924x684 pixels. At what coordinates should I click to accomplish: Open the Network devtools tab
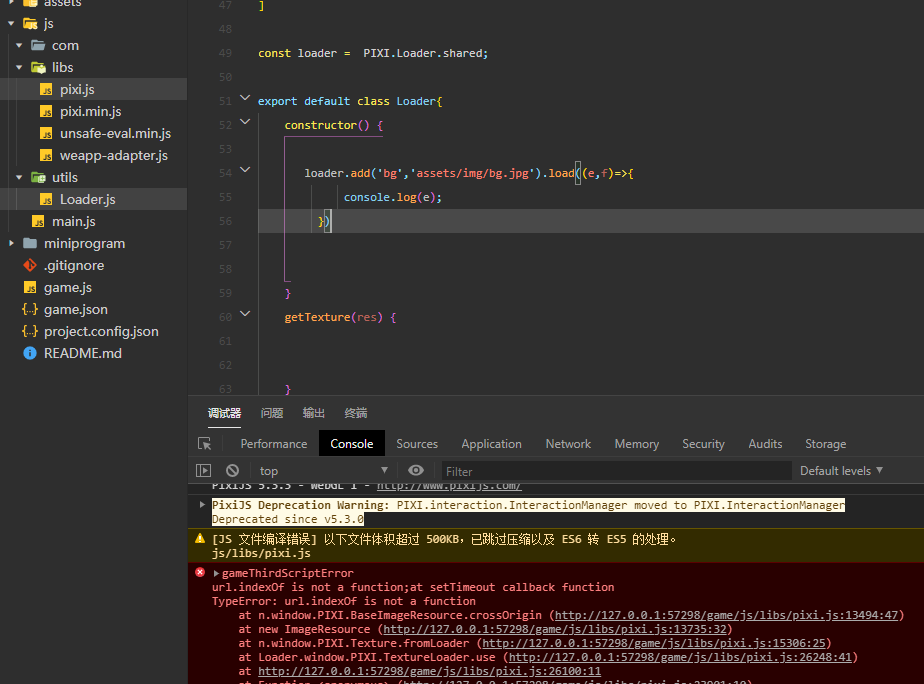point(568,444)
